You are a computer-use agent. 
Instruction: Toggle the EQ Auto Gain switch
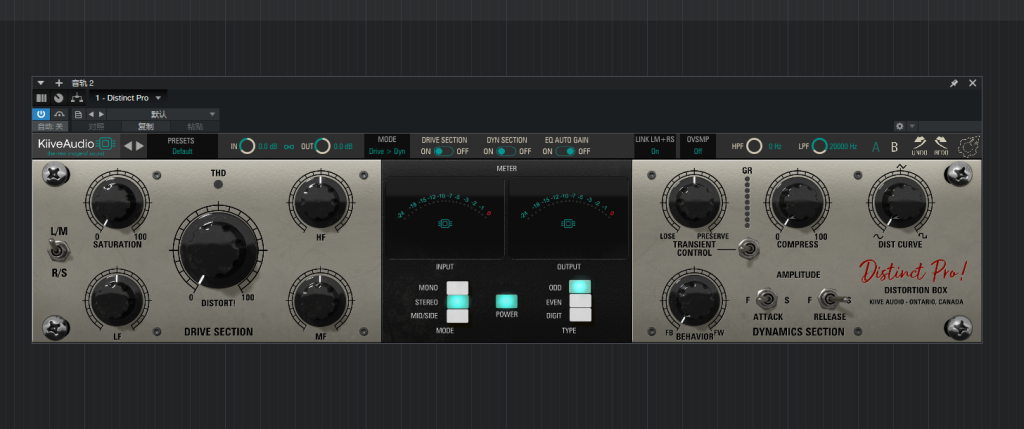[567, 151]
